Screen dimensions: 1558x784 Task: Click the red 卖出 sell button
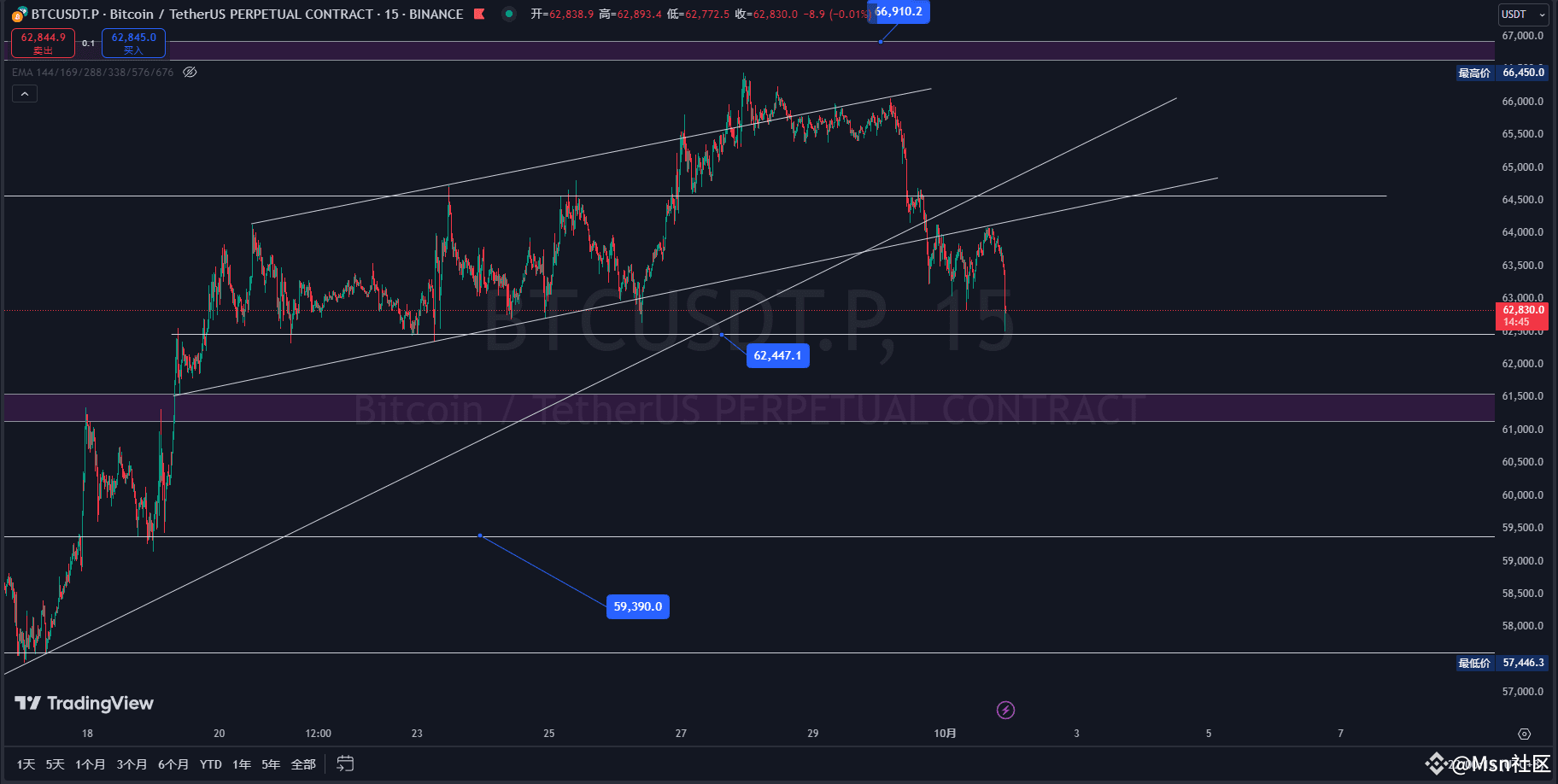point(42,43)
